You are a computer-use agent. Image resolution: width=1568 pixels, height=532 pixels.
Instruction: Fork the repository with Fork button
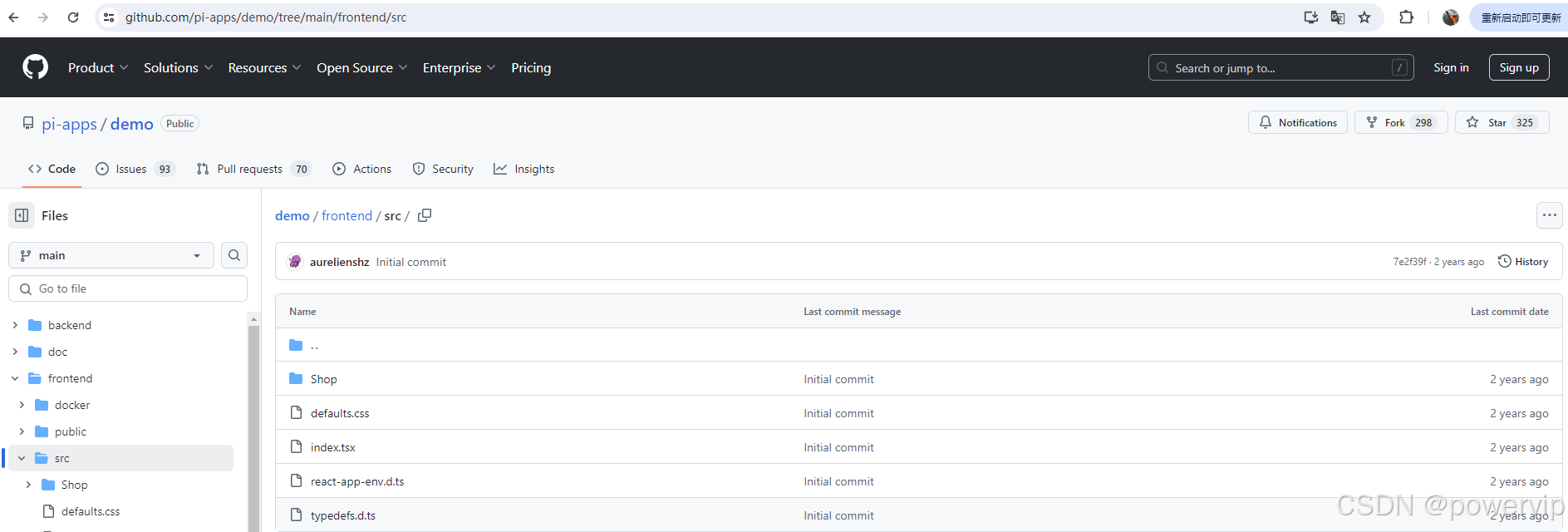(x=1401, y=122)
